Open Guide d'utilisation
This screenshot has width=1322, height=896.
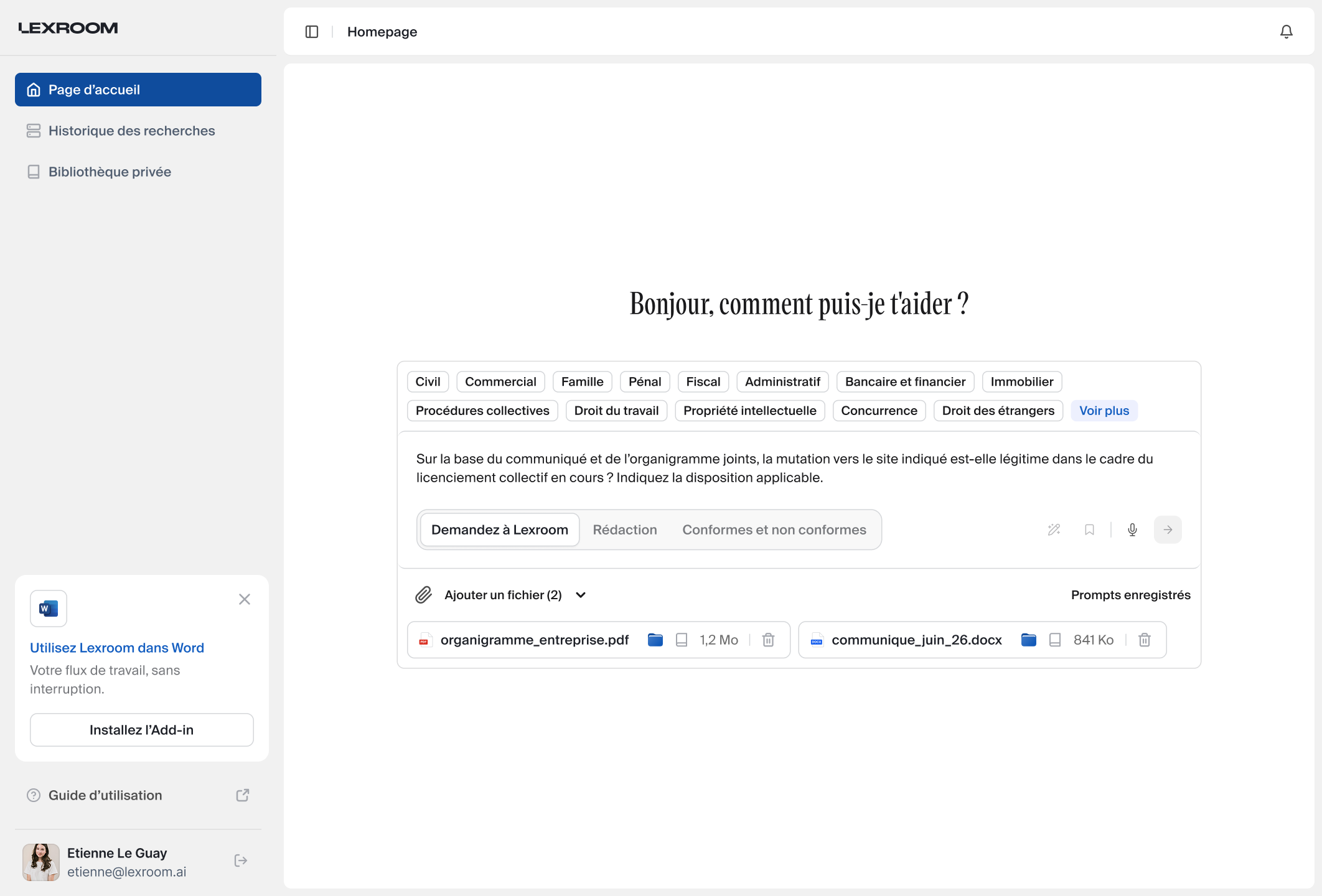105,795
